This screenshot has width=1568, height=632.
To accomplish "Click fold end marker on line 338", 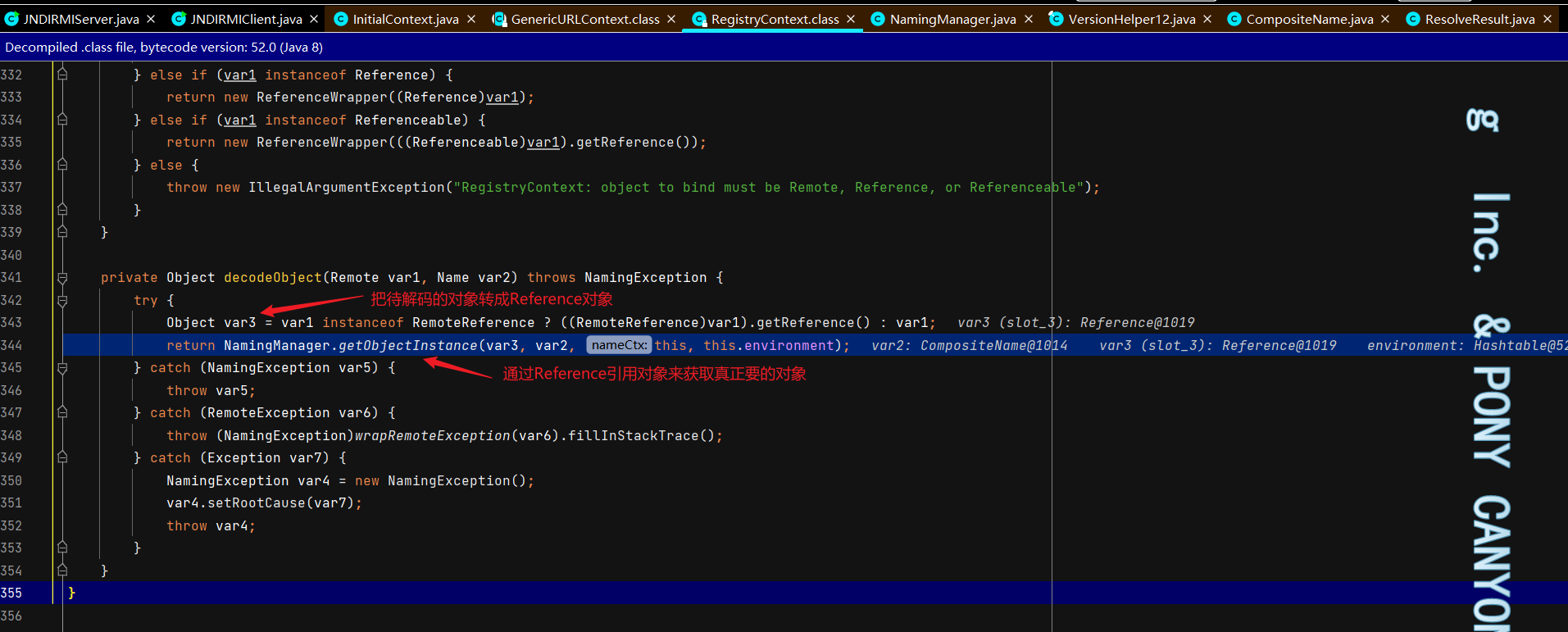I will 62,210.
